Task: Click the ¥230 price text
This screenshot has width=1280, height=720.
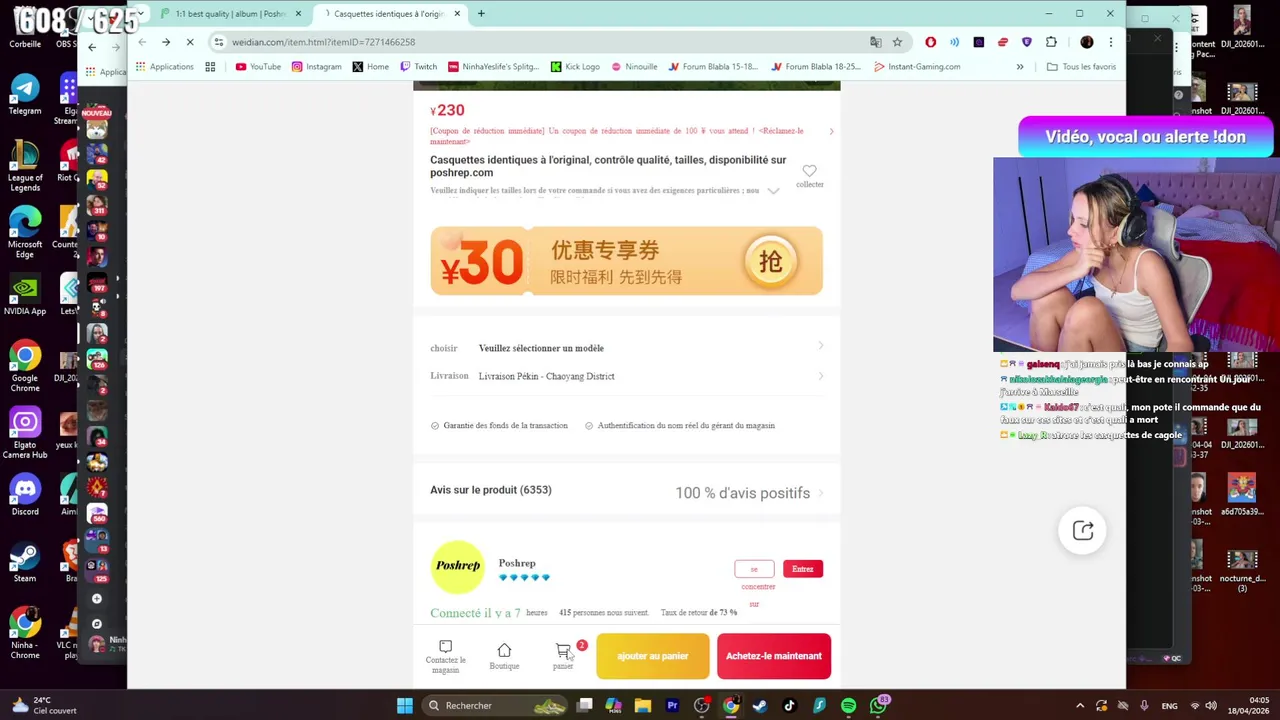Action: pyautogui.click(x=447, y=110)
